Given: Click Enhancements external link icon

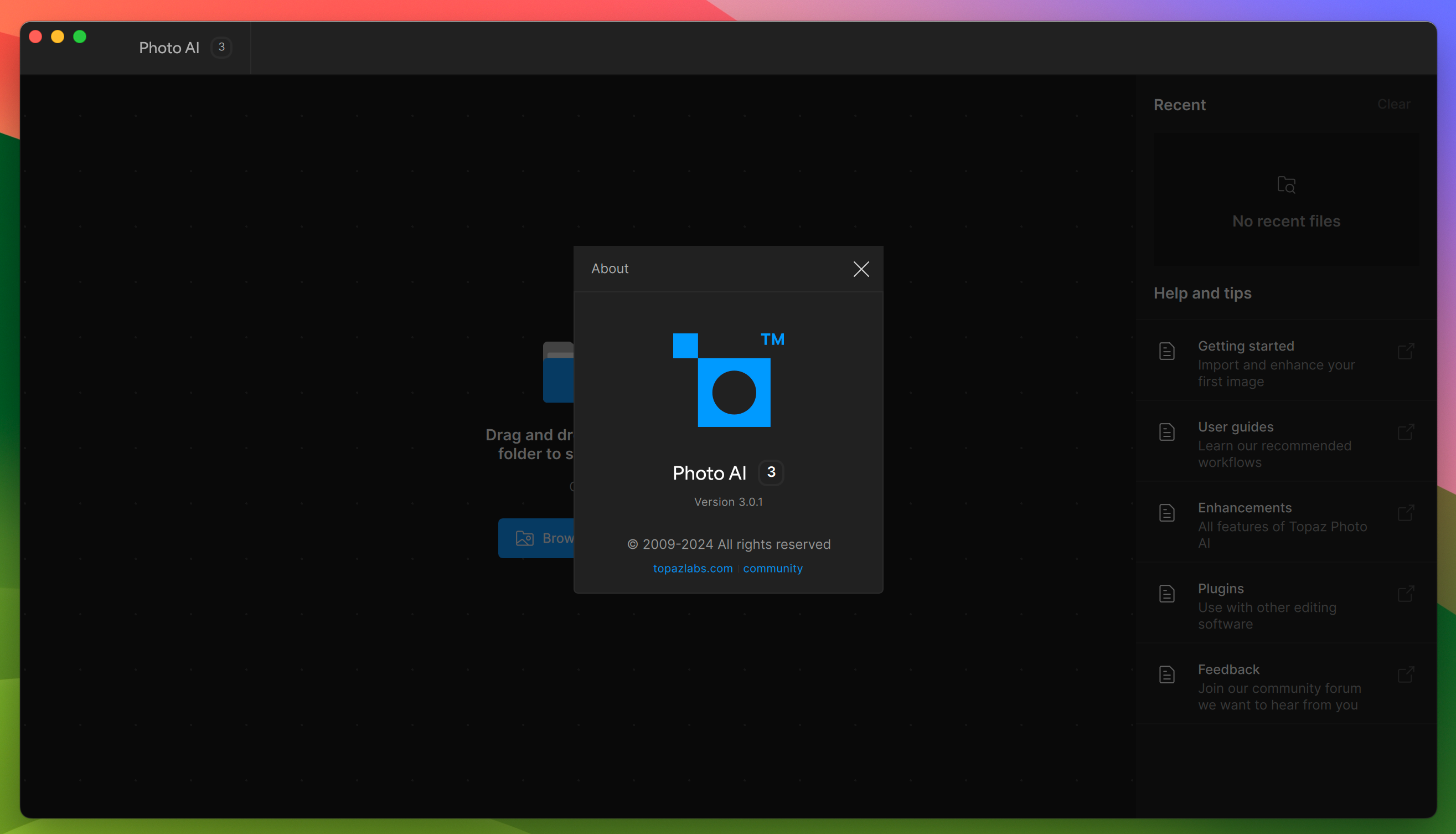Looking at the screenshot, I should click(1406, 513).
